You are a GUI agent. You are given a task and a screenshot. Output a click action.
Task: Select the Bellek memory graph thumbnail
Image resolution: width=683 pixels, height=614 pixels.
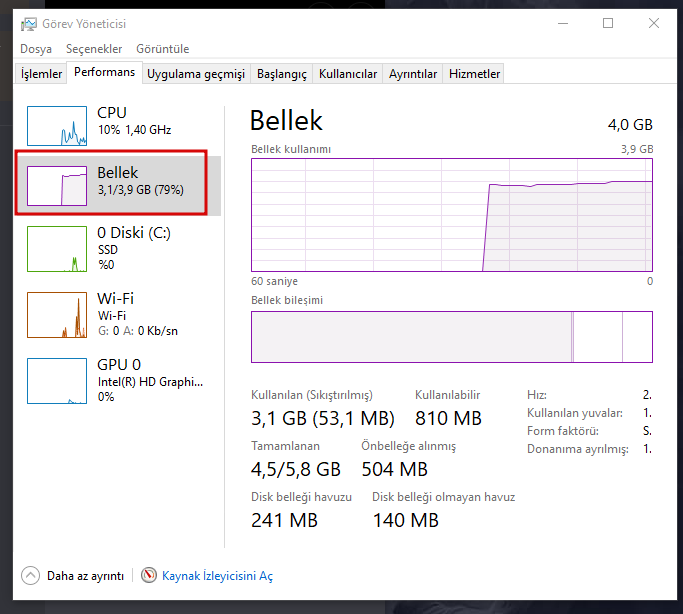pyautogui.click(x=57, y=186)
